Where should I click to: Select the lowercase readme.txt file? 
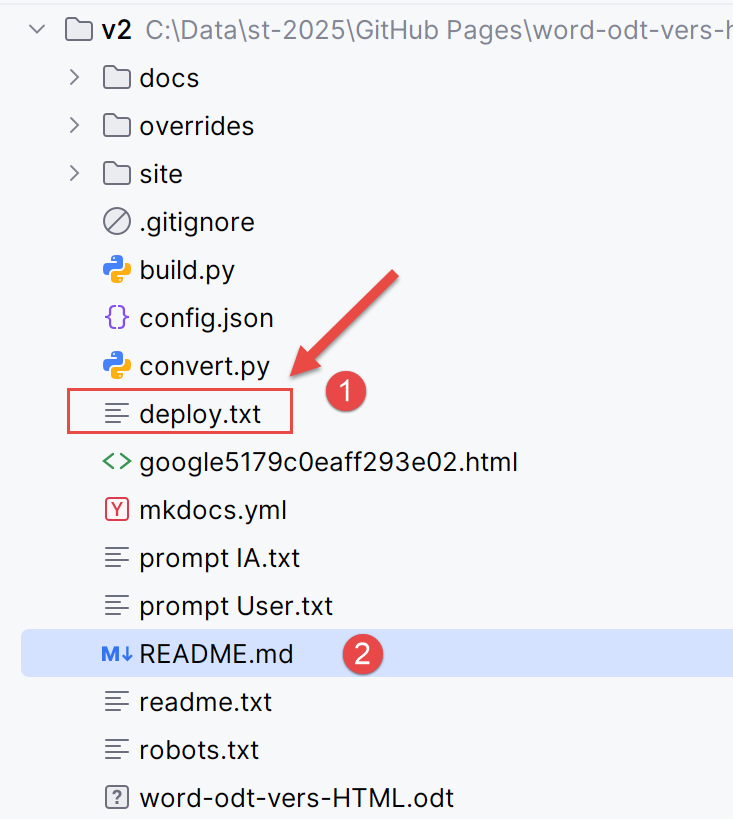coord(205,702)
